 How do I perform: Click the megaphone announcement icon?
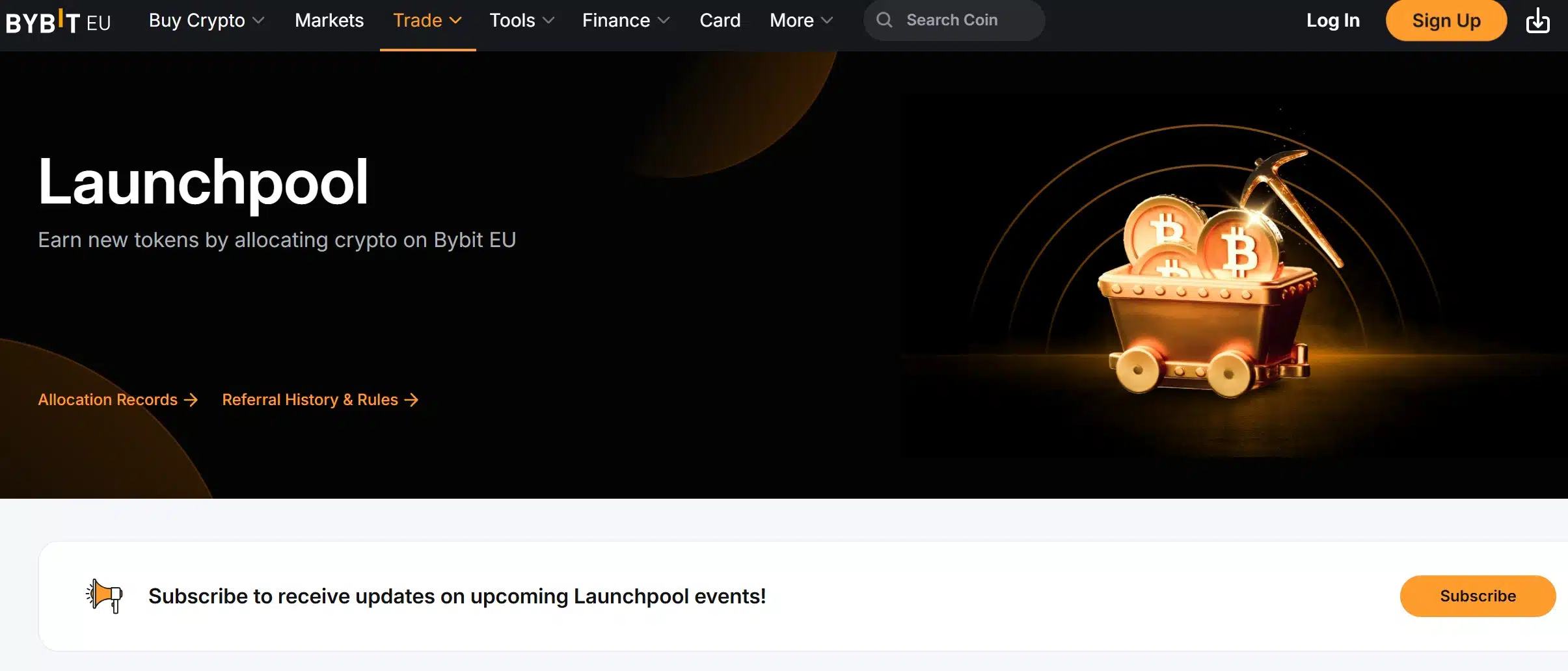pyautogui.click(x=104, y=595)
